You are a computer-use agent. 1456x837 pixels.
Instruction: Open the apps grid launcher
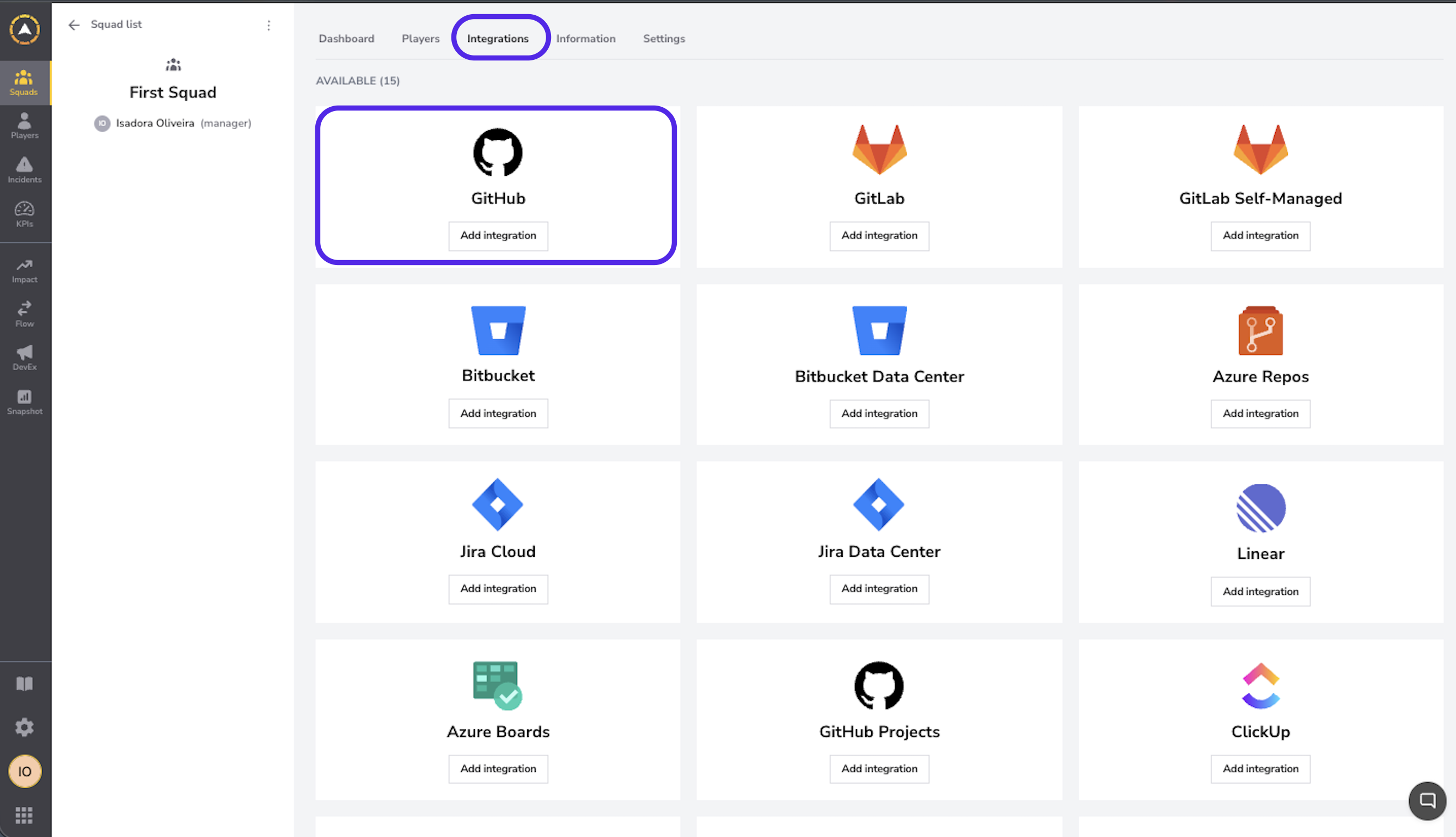point(24,815)
